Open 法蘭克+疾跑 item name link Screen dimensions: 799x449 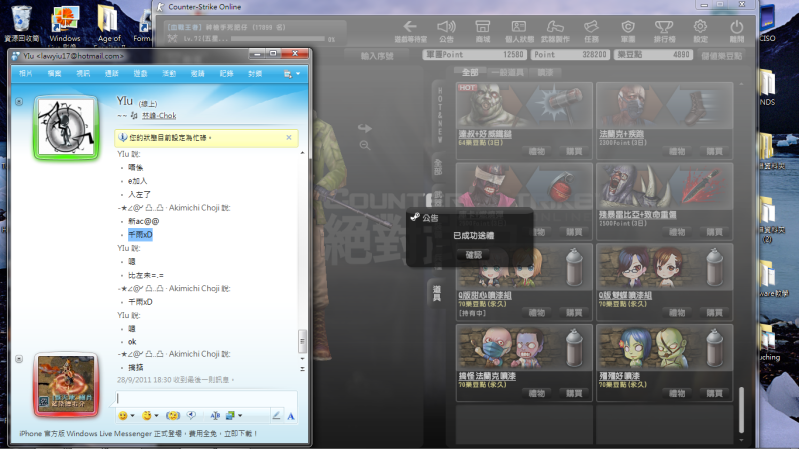[x=621, y=134]
